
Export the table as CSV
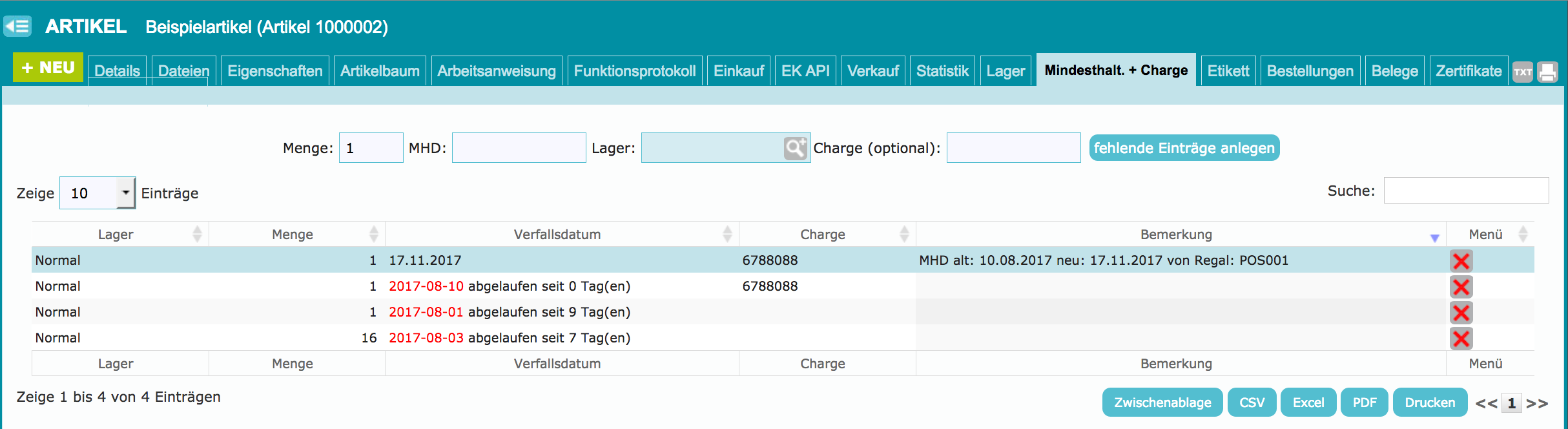pyautogui.click(x=1252, y=403)
